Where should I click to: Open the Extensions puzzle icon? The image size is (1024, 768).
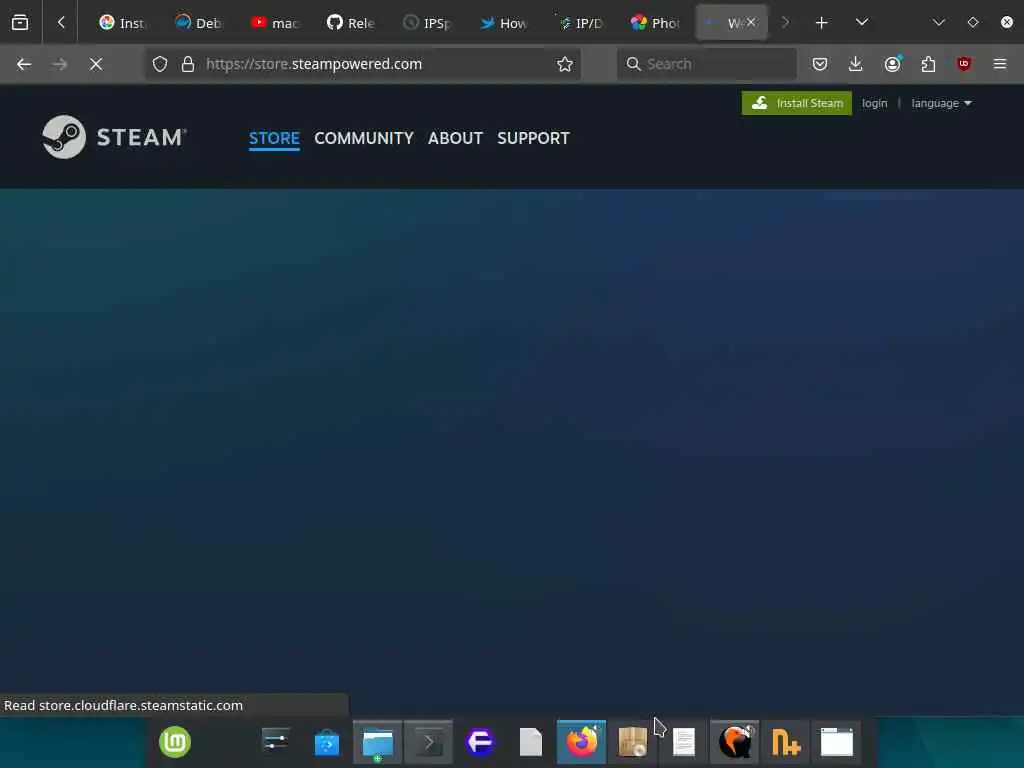coord(928,64)
